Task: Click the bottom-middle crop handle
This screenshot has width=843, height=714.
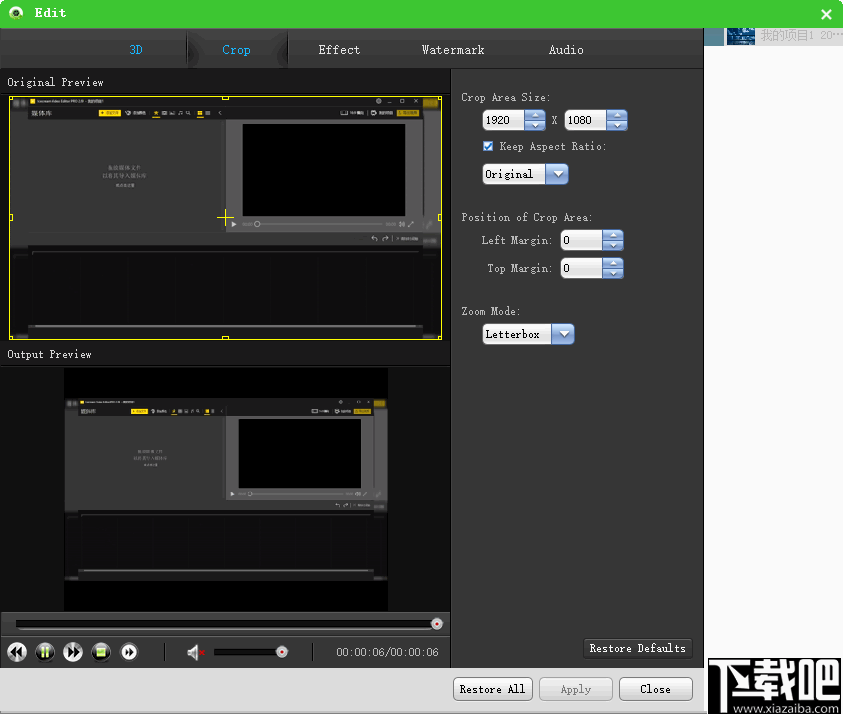Action: pyautogui.click(x=225, y=338)
